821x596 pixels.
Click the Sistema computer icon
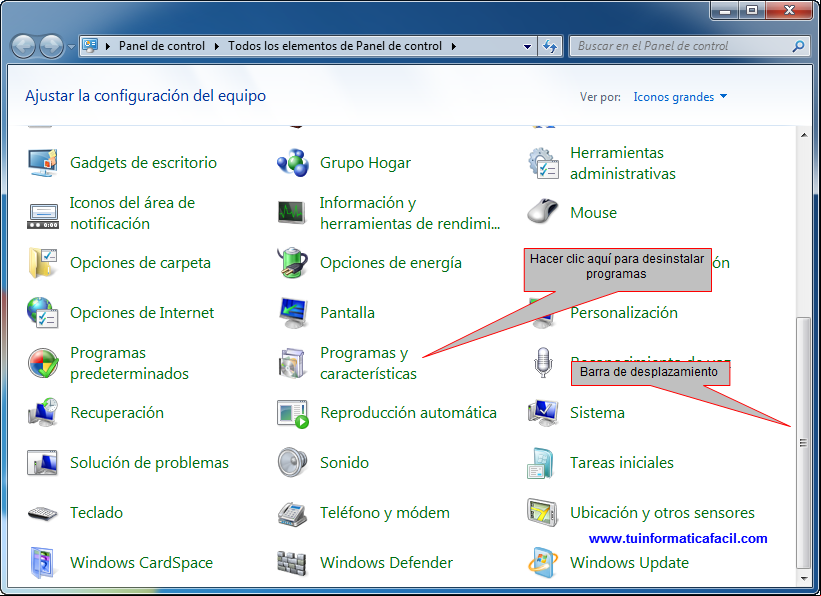(543, 413)
